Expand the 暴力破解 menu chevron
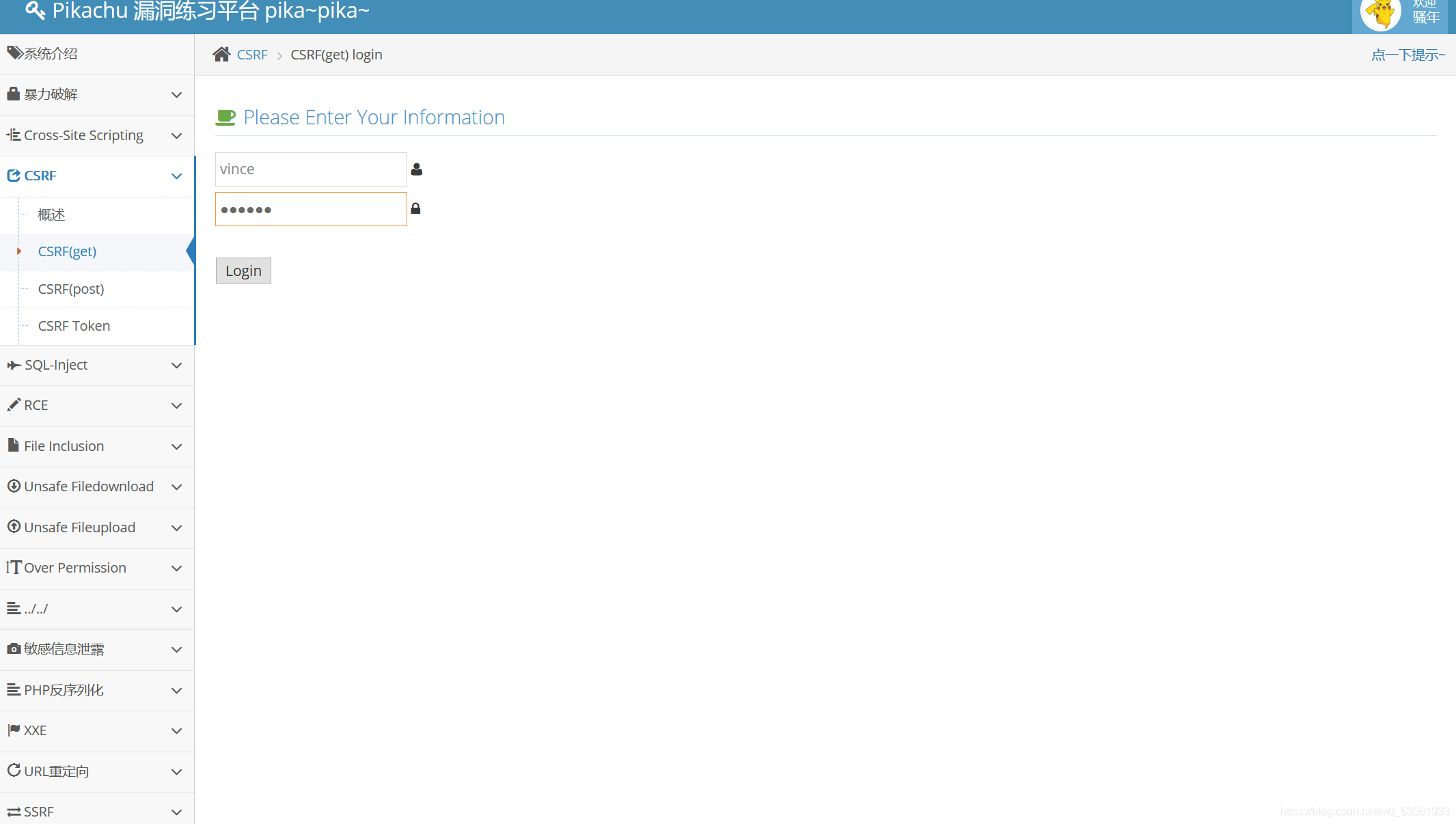 (176, 94)
